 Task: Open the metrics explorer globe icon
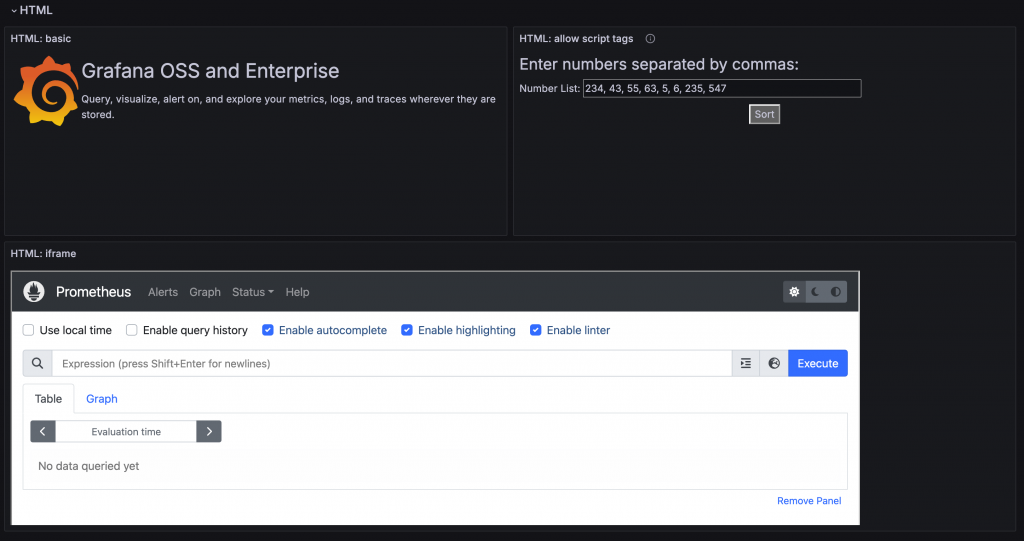click(774, 363)
